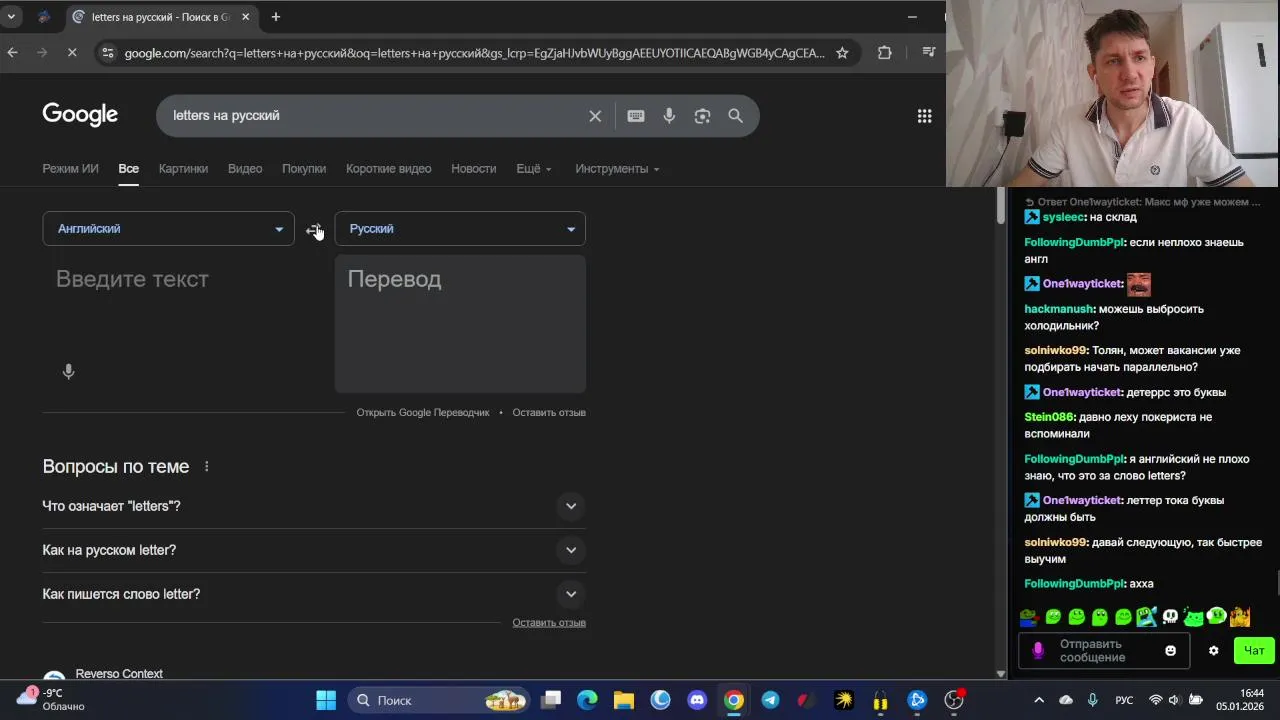Click Оставить отзыв under the questions
This screenshot has width=1280, height=720.
click(x=549, y=623)
